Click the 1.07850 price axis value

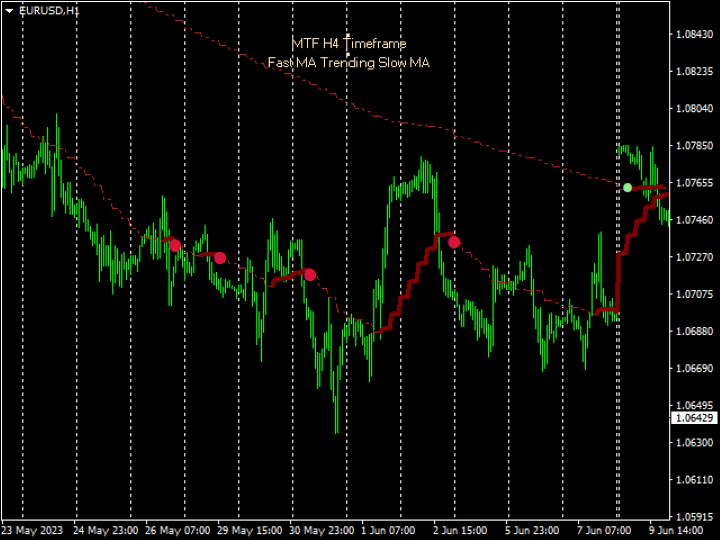[695, 146]
